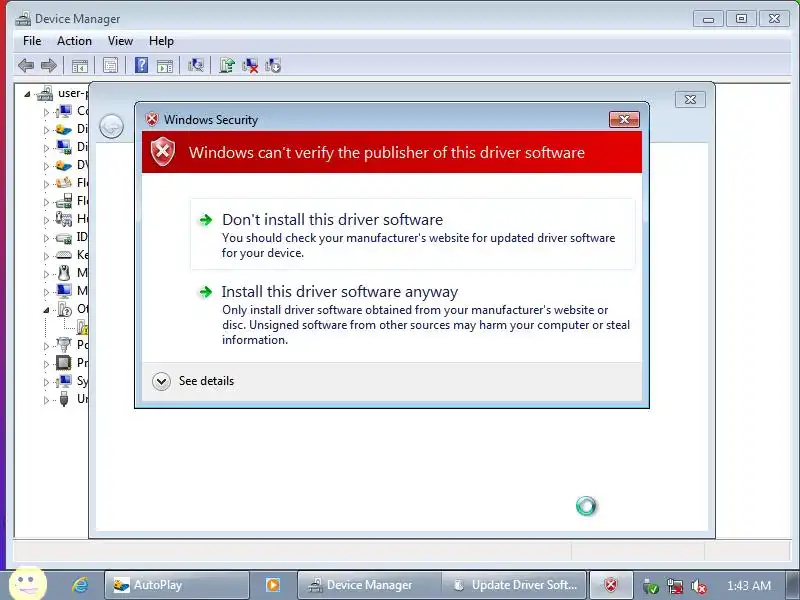The width and height of the screenshot is (800, 600).
Task: Click the Forward arrow in Device Manager toolbar
Action: 49,65
